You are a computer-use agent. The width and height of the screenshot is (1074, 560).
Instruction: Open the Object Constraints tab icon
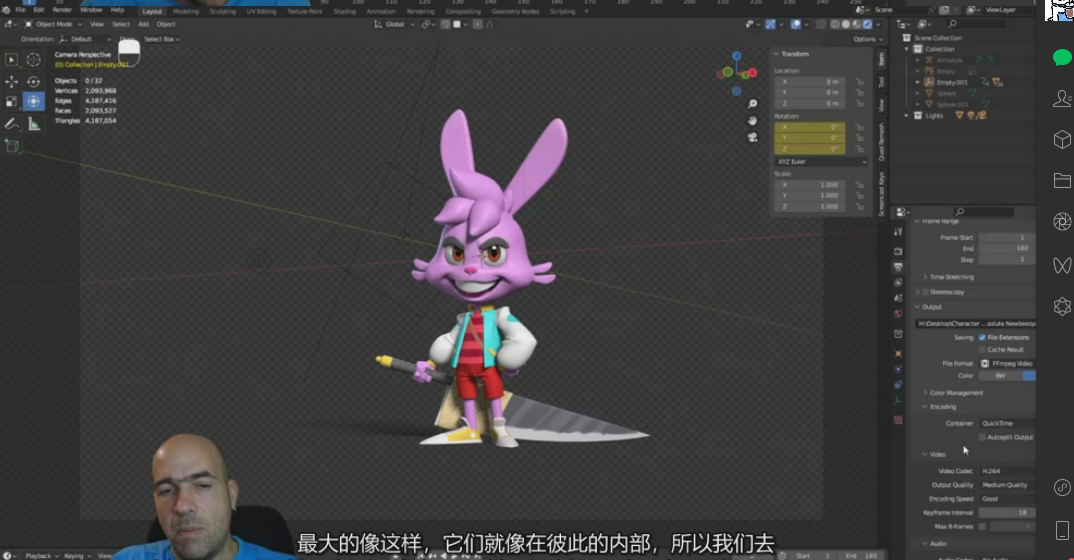(x=898, y=385)
